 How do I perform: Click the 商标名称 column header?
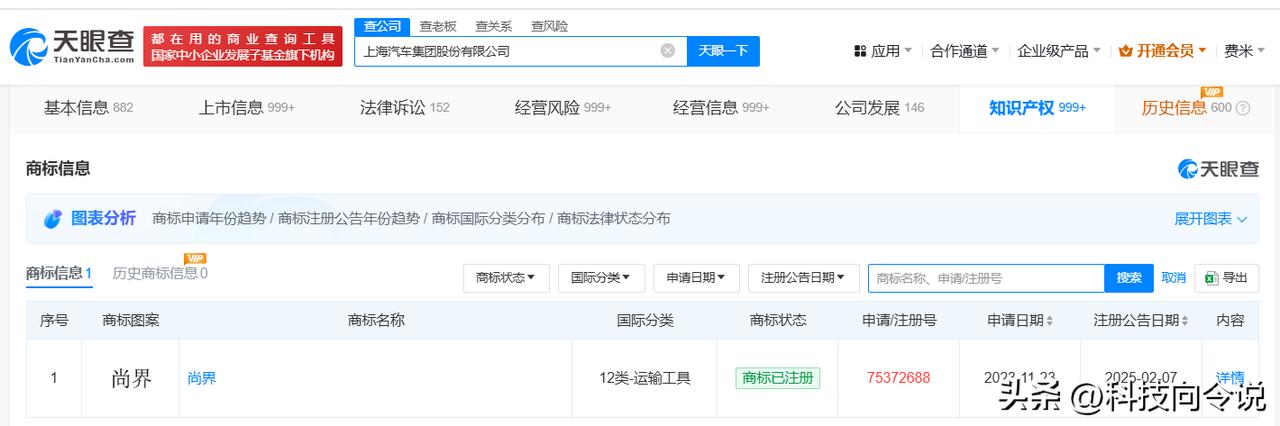click(x=376, y=321)
